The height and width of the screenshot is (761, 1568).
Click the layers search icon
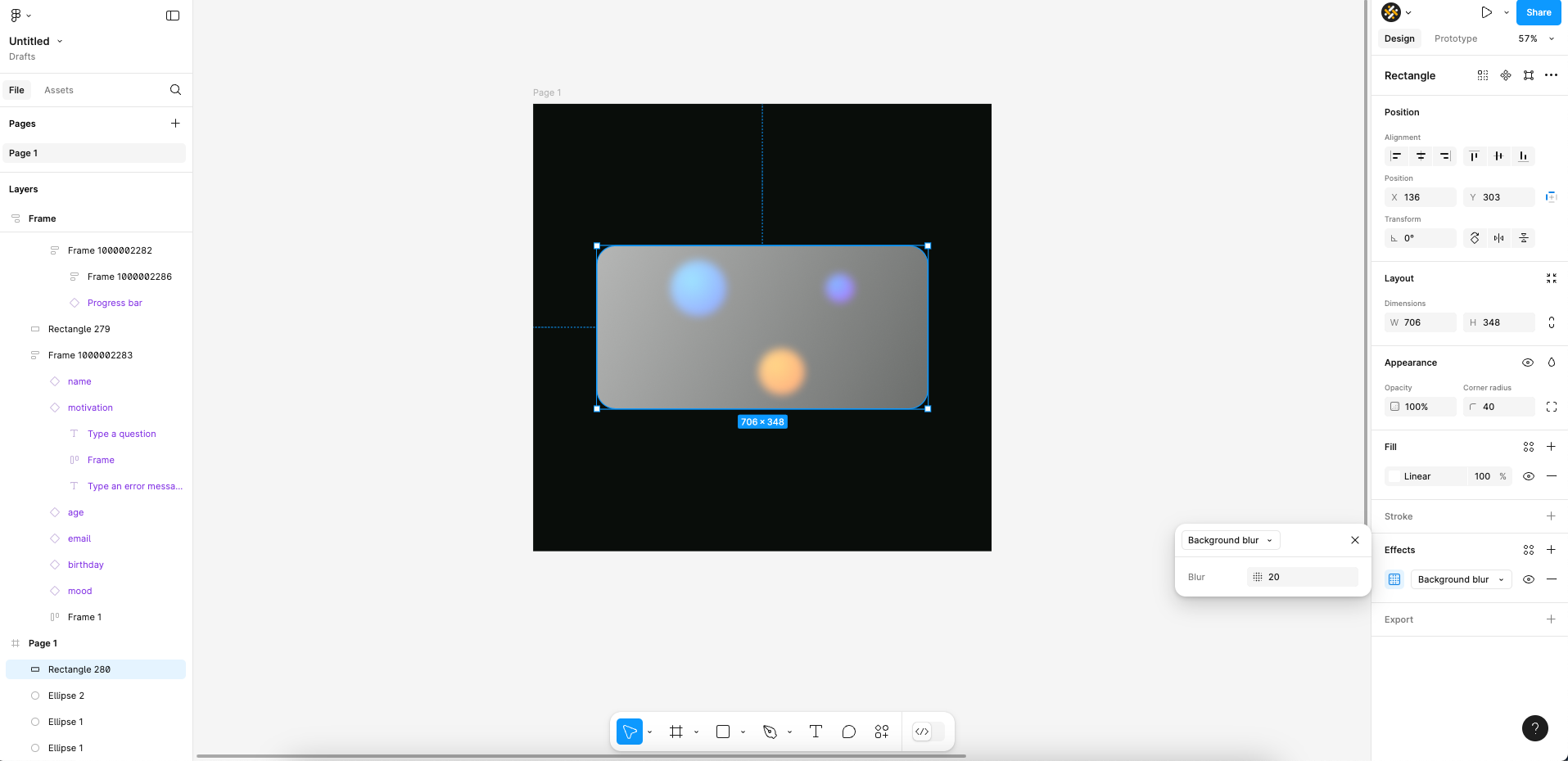pyautogui.click(x=175, y=90)
